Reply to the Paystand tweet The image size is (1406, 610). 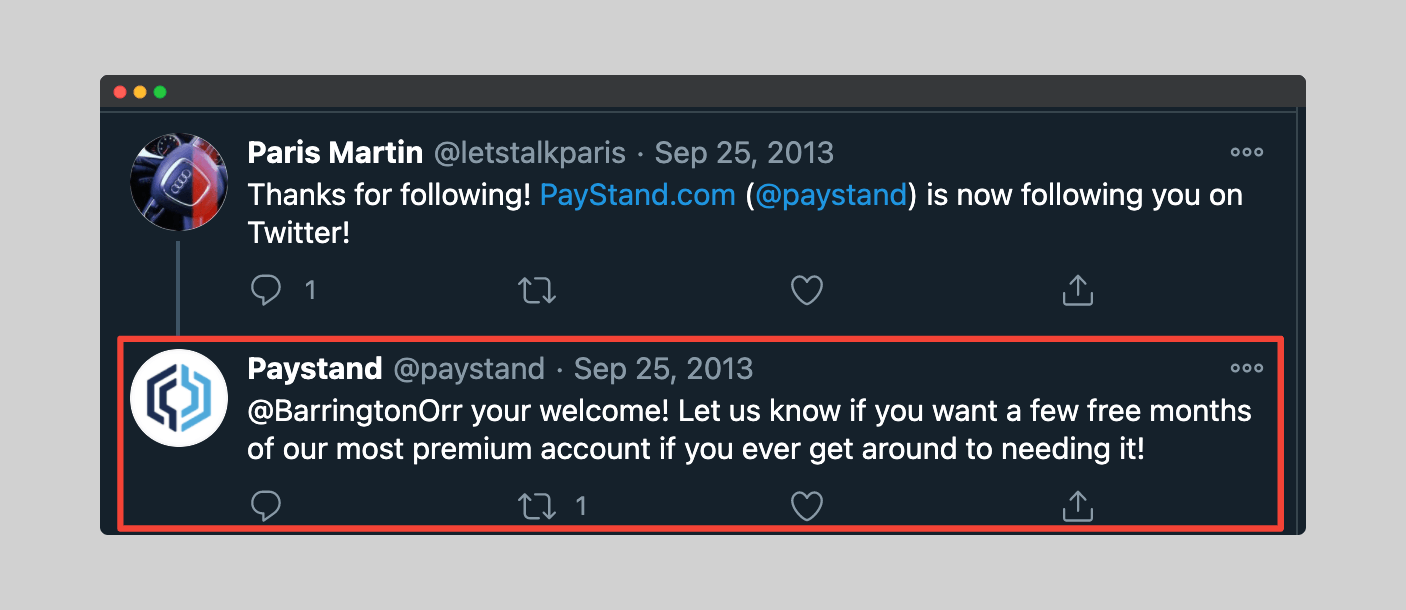(x=266, y=506)
